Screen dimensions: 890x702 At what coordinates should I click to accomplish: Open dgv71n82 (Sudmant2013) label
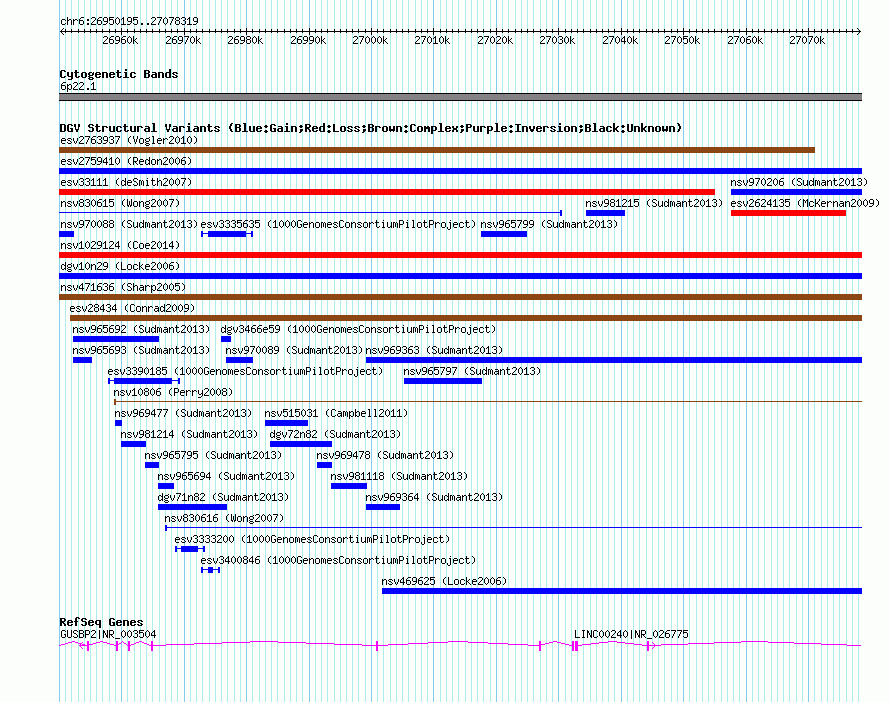223,497
